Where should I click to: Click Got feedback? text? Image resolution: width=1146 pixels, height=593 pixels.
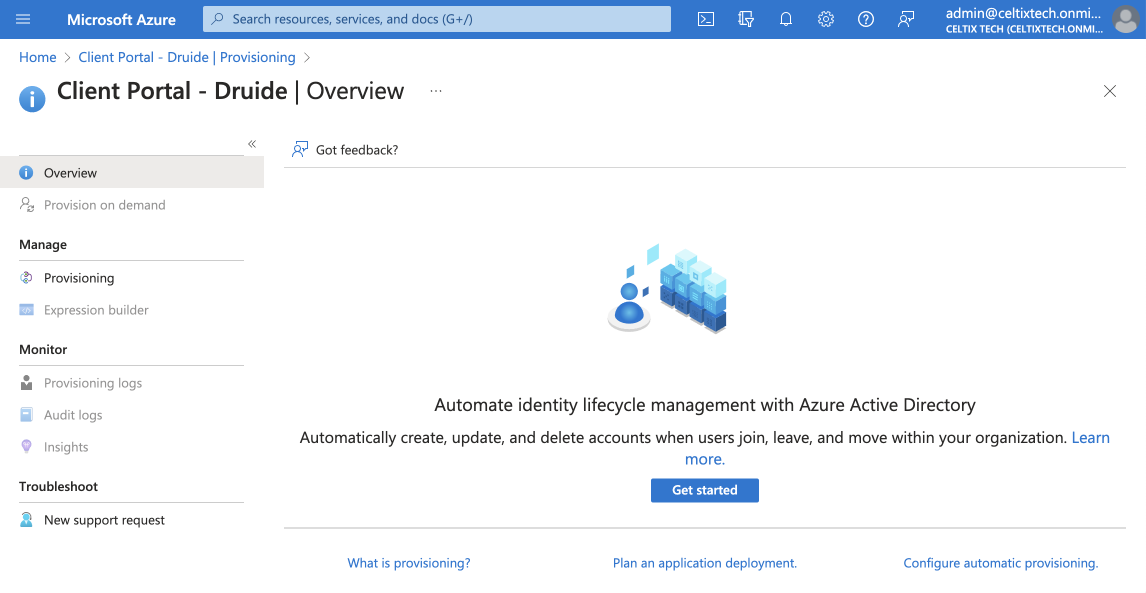tap(357, 150)
